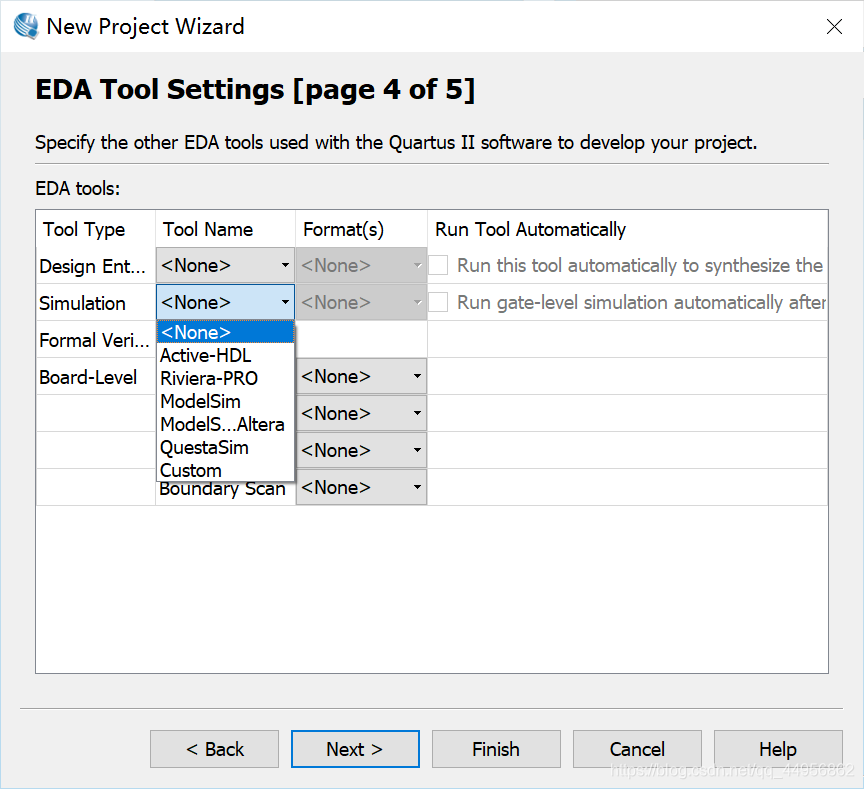The width and height of the screenshot is (864, 789).
Task: Enable run gate-level simulation automatically checkbox
Action: pyautogui.click(x=438, y=302)
